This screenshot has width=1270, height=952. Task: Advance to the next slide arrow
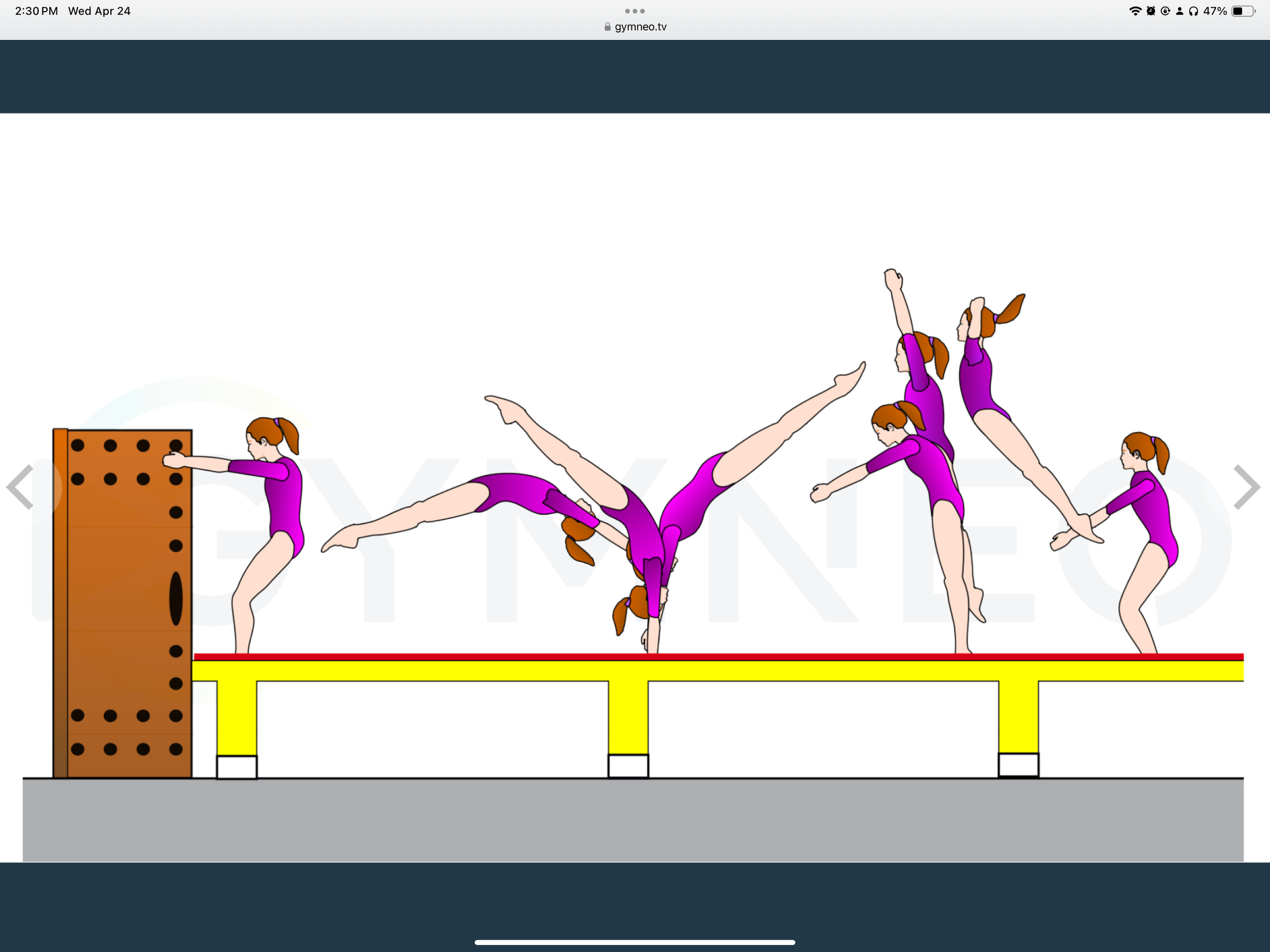tap(1247, 487)
